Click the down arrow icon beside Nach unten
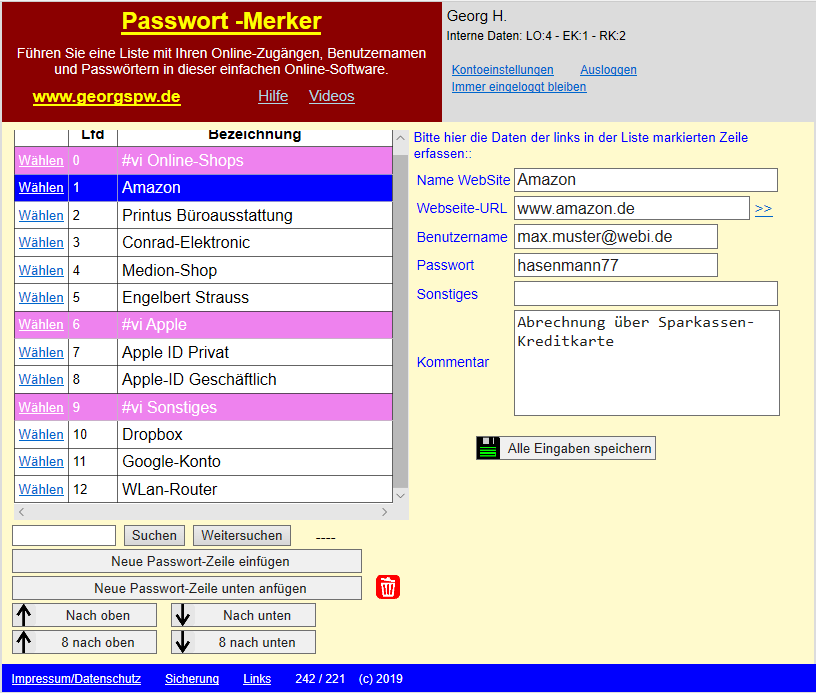Screen dimensions: 816x693 pyautogui.click(x=185, y=615)
